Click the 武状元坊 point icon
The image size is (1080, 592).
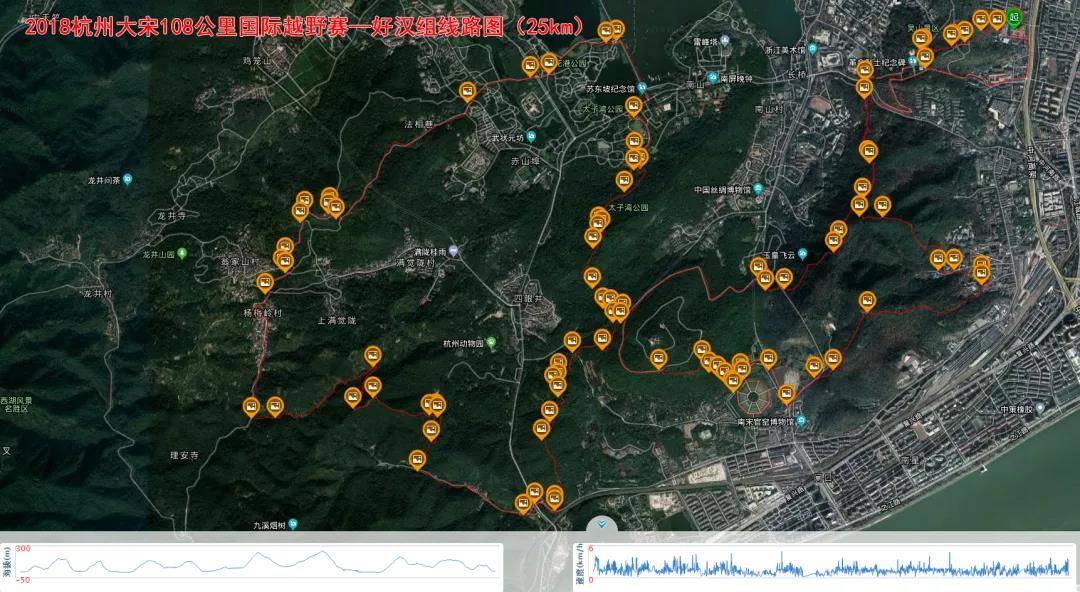point(531,137)
